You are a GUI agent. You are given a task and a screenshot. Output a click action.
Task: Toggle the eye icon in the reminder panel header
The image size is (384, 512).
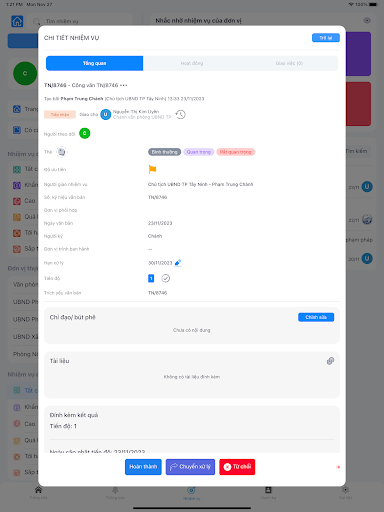367,21
